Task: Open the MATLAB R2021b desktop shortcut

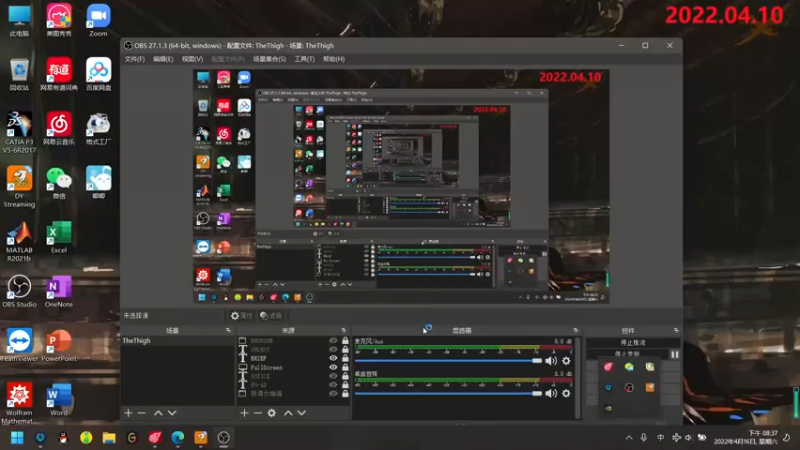Action: (x=19, y=242)
